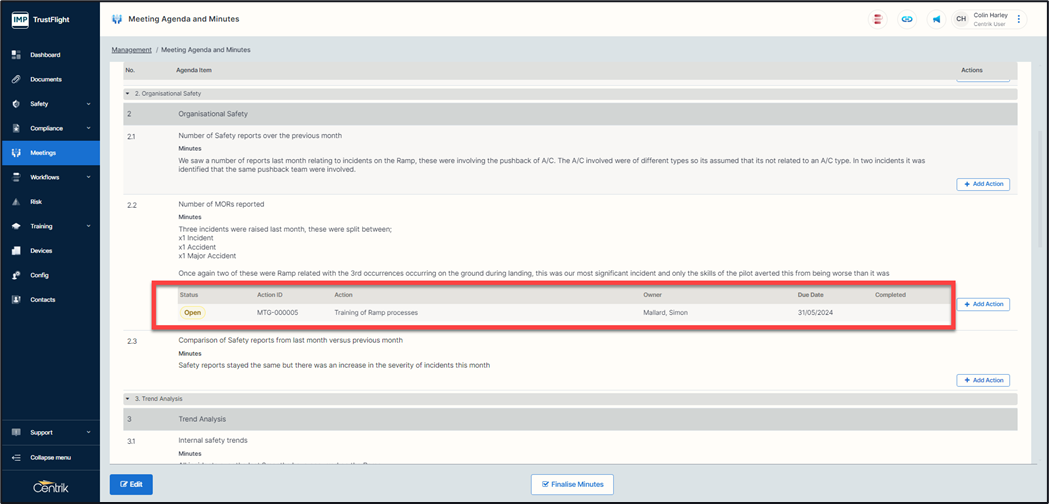This screenshot has width=1049, height=504.
Task: Click the Config icon in sidebar
Action: click(x=16, y=275)
